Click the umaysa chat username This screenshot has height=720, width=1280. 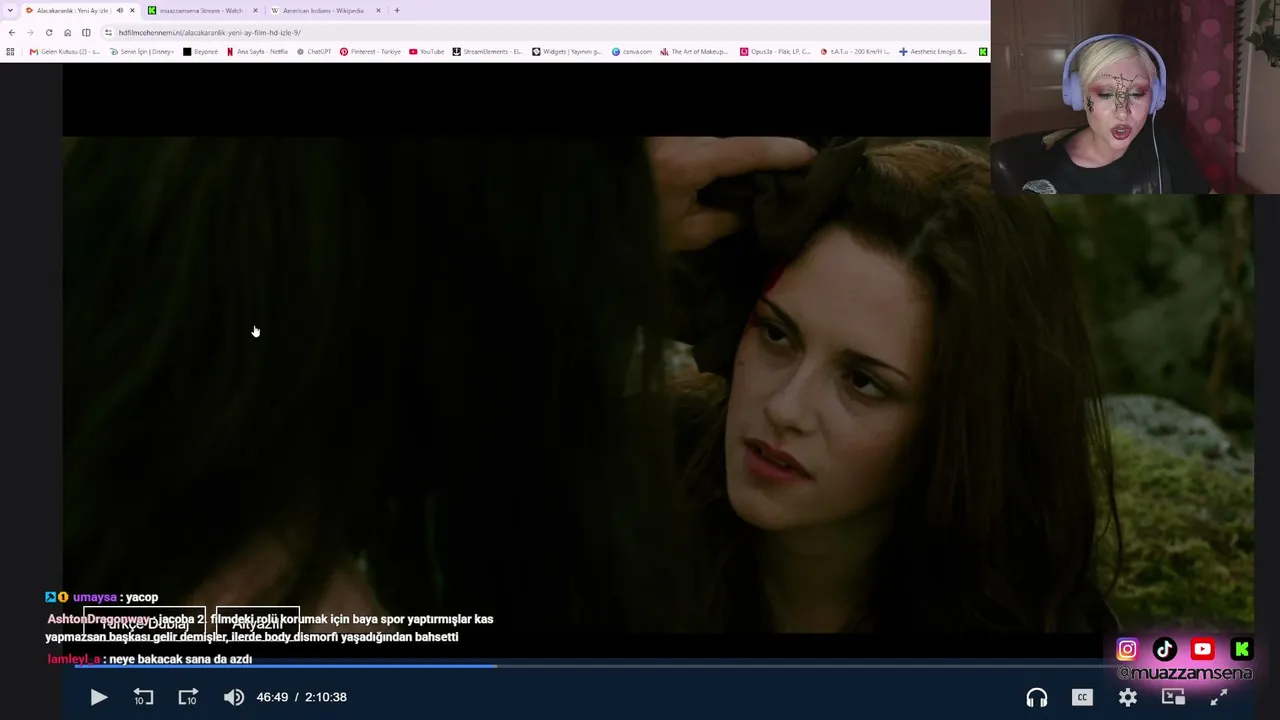click(x=95, y=597)
